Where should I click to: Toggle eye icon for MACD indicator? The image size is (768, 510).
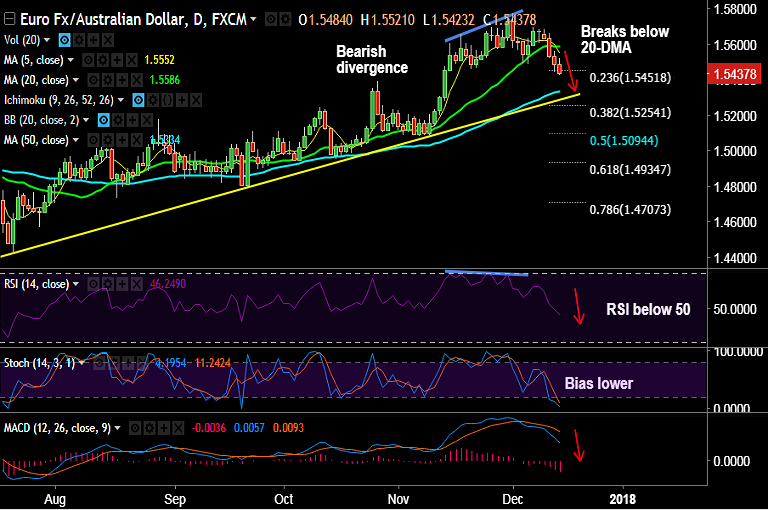point(135,428)
